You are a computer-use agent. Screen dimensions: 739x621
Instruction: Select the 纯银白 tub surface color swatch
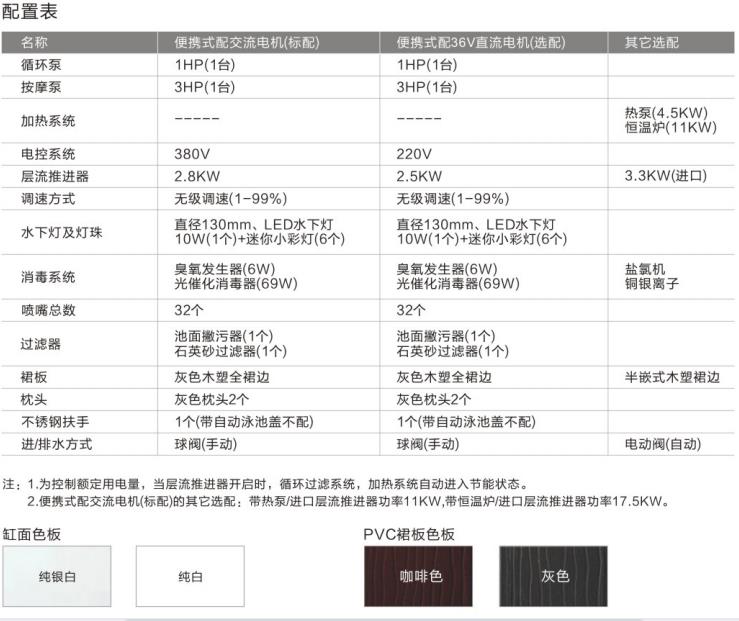(x=56, y=576)
